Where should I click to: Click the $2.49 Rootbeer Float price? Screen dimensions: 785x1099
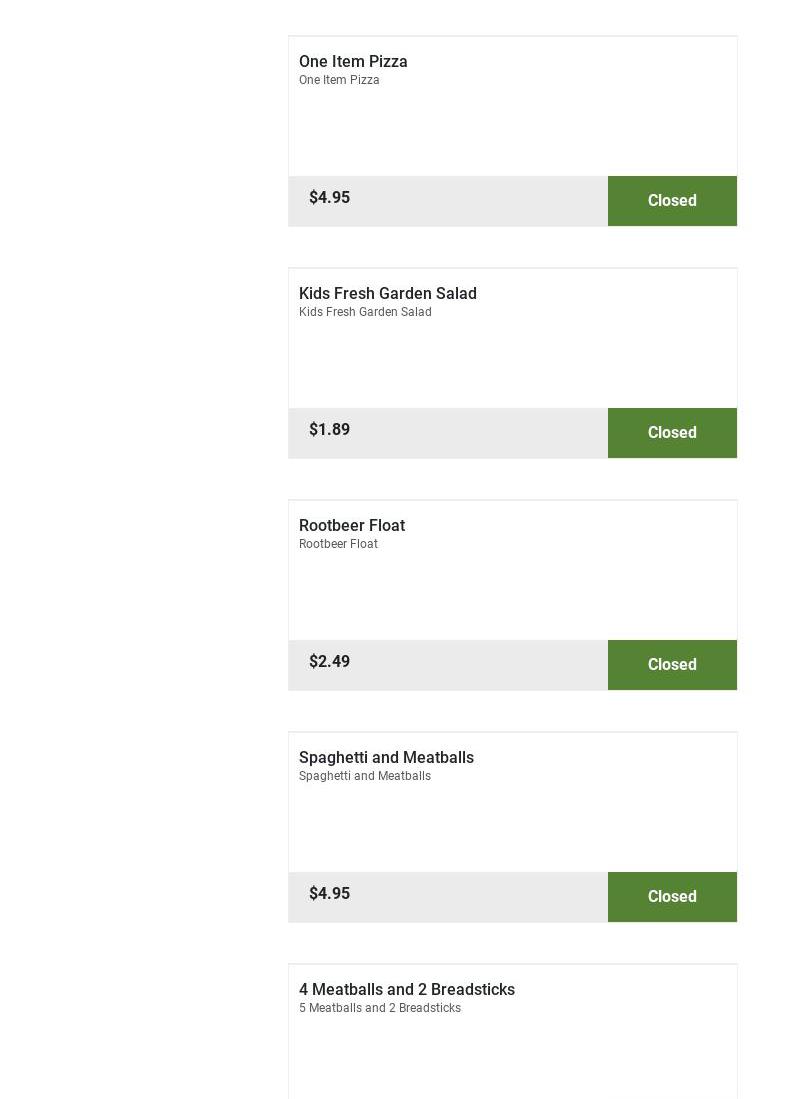329,662
